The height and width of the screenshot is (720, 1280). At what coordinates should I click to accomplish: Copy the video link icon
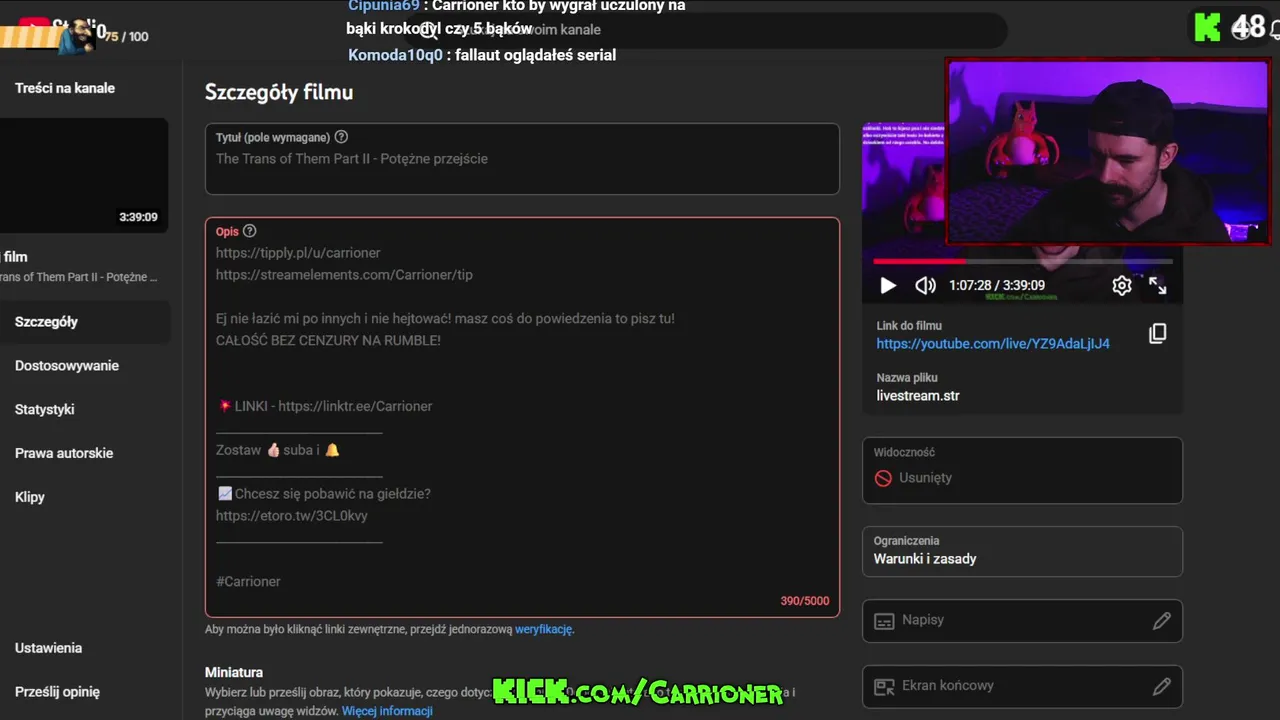pos(1157,334)
